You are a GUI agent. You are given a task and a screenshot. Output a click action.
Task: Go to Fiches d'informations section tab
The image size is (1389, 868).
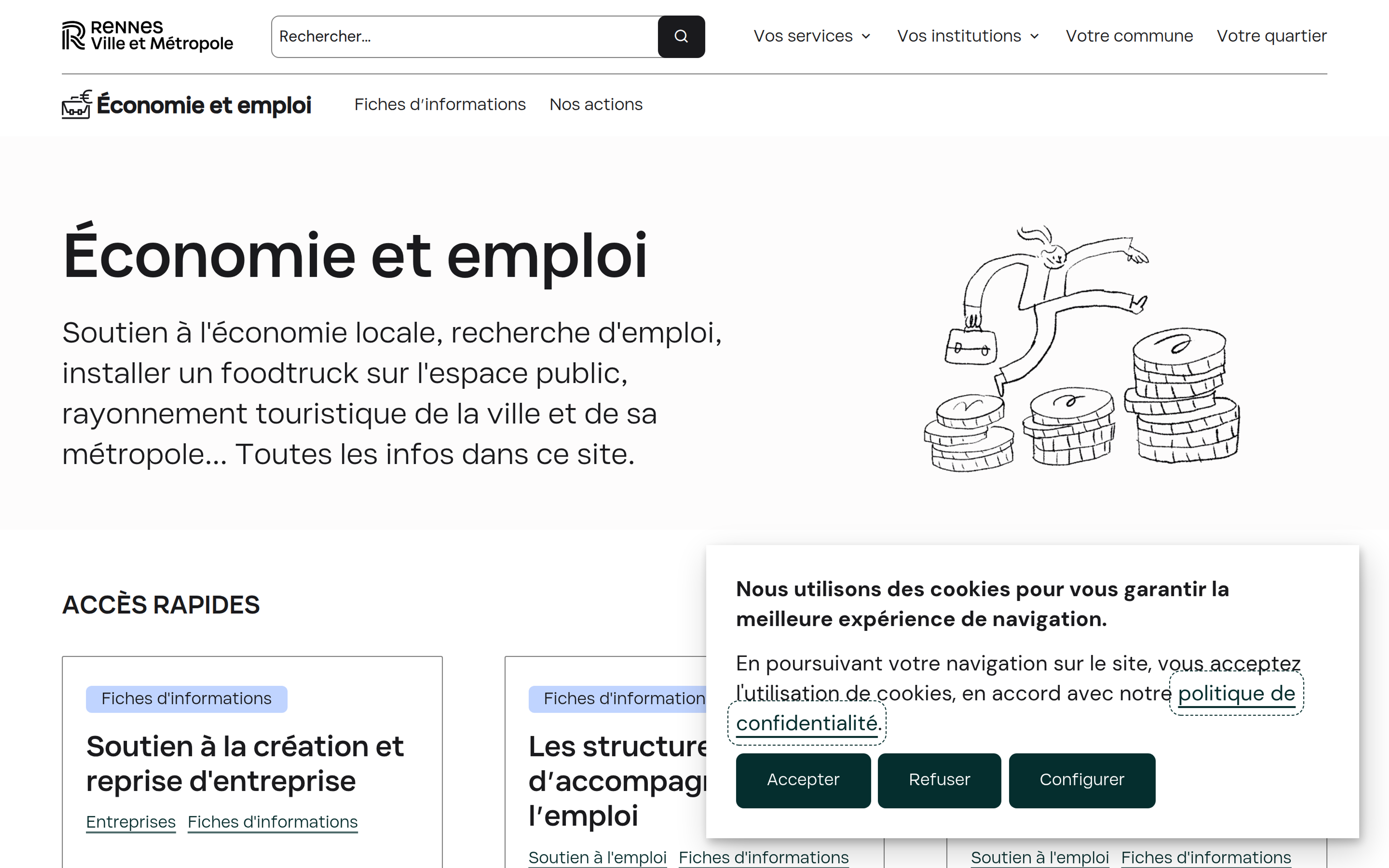440,104
